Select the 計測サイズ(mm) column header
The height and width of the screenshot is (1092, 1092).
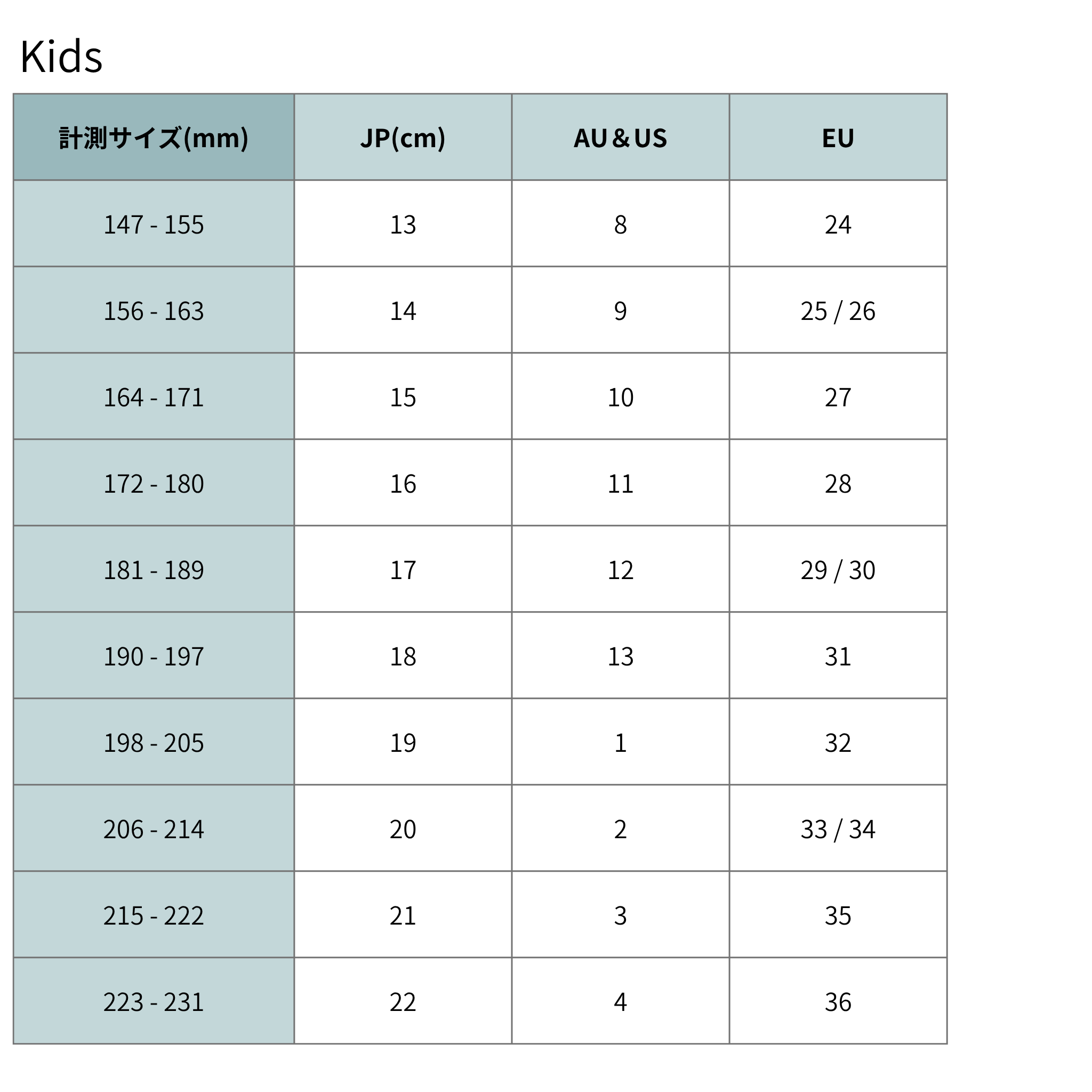(x=154, y=138)
